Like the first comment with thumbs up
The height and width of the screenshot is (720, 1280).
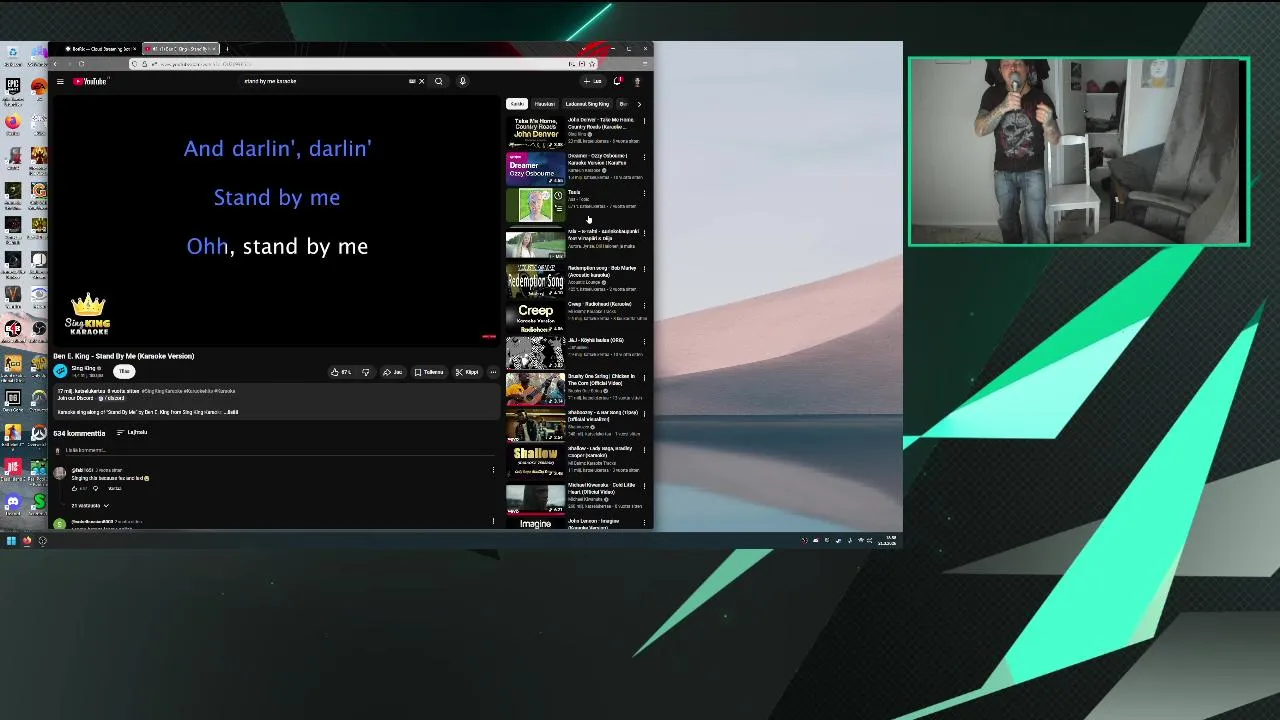(74, 488)
